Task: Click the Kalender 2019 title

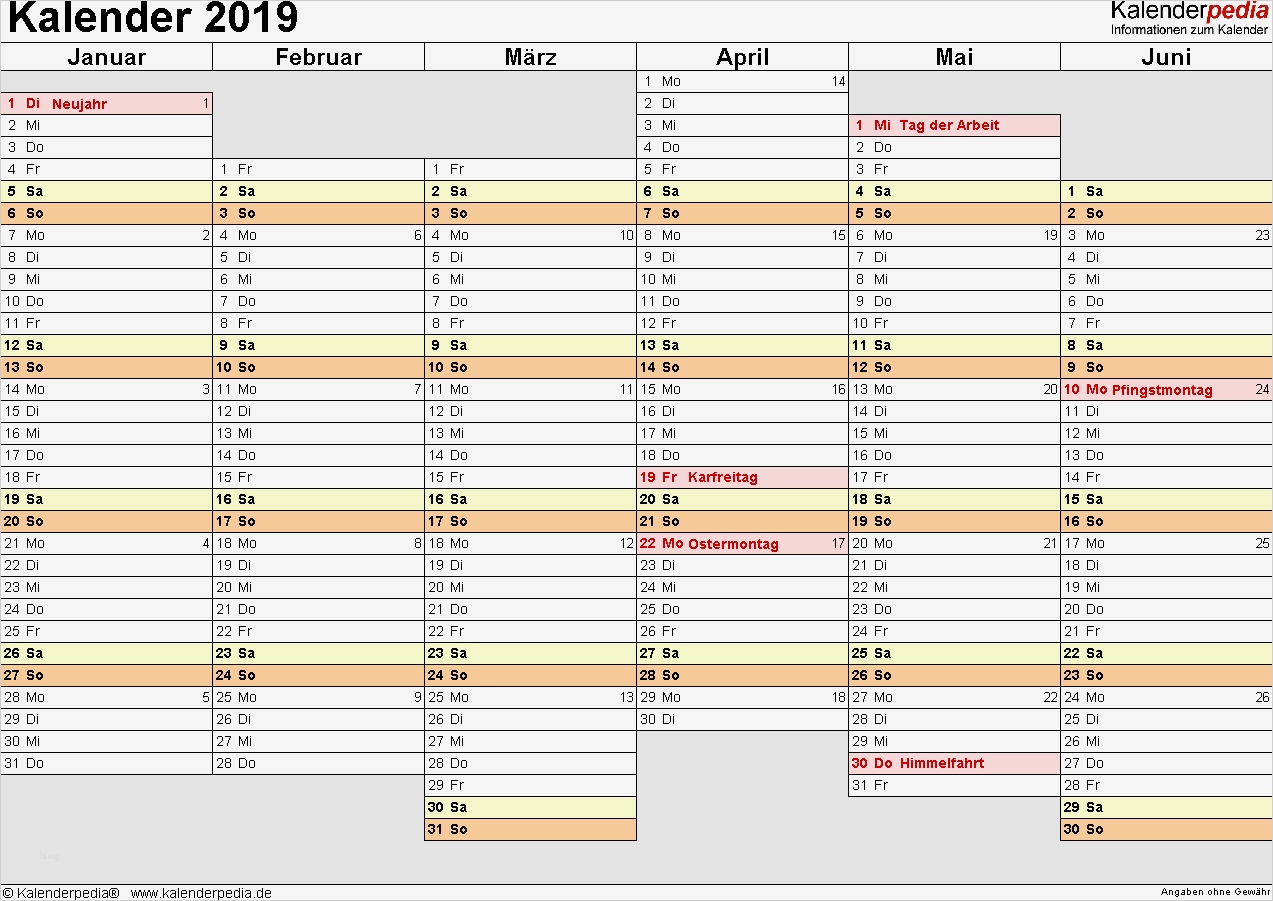Action: (153, 18)
